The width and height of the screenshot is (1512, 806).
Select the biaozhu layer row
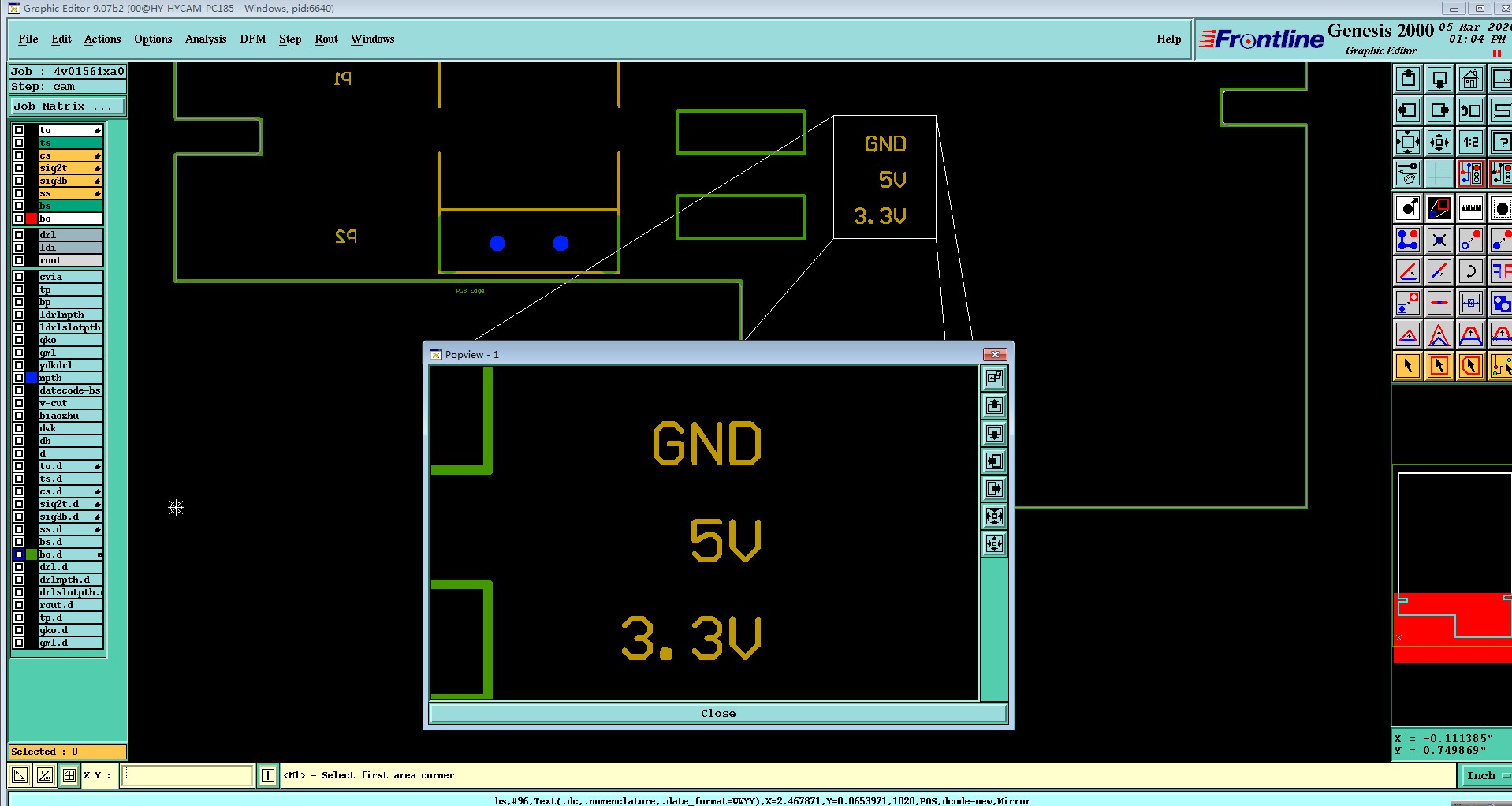click(x=71, y=416)
